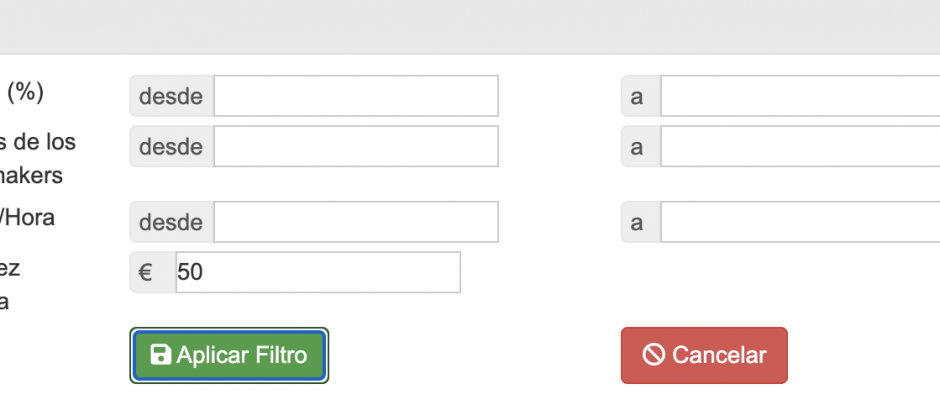Click the euro amount field containing 50
Image resolution: width=940 pixels, height=400 pixels.
(318, 272)
